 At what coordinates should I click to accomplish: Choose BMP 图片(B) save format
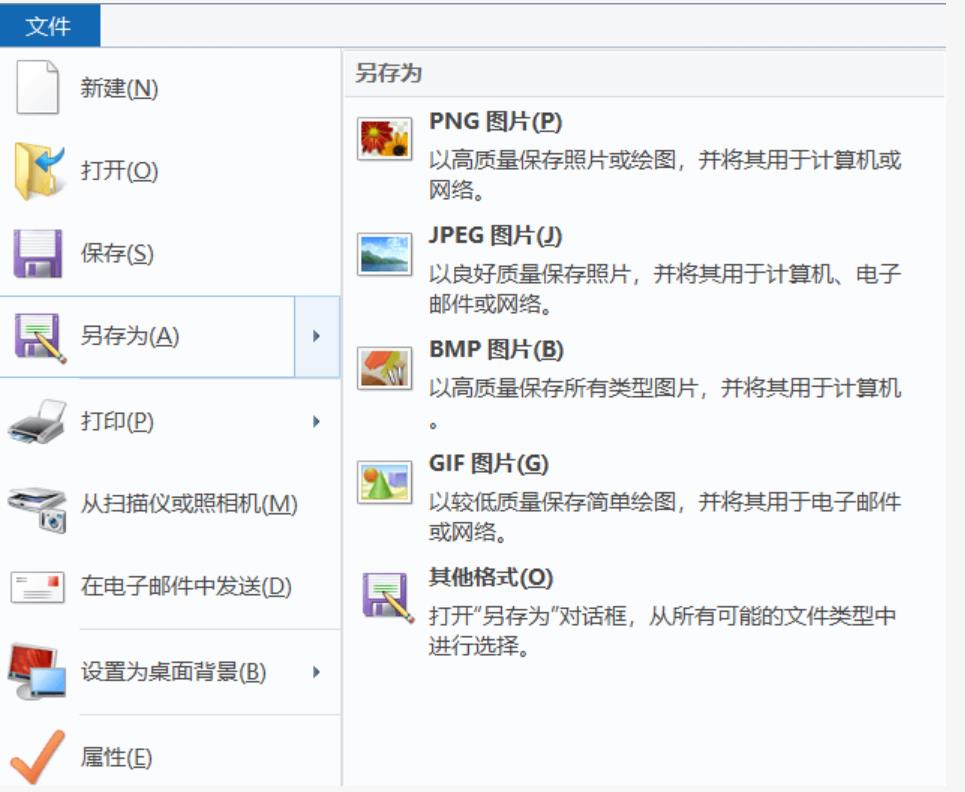click(x=496, y=350)
